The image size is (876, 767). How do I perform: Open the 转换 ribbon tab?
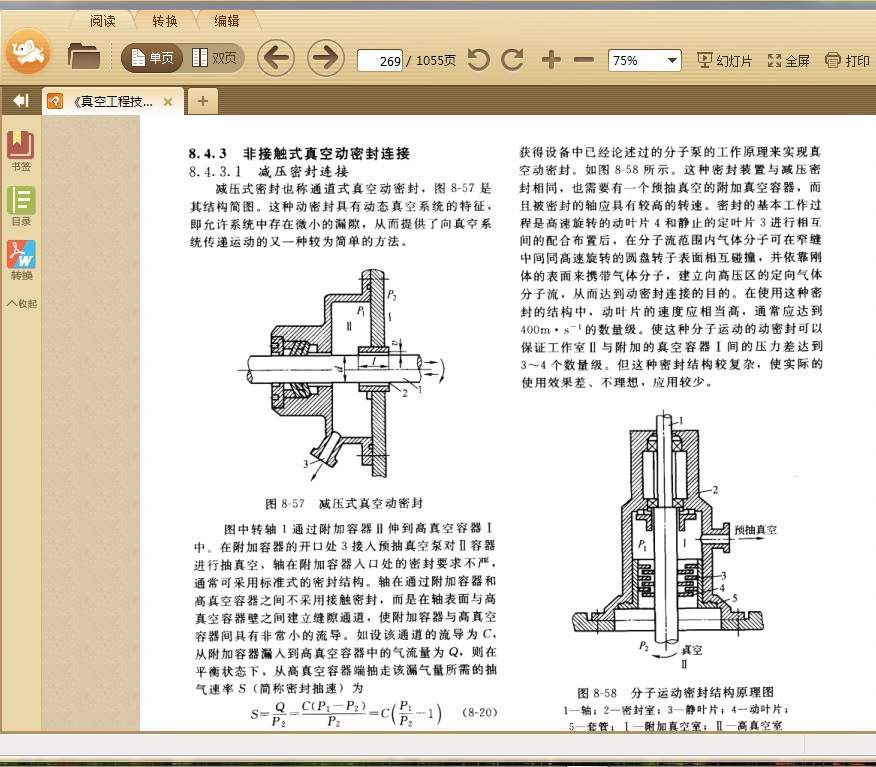point(165,21)
